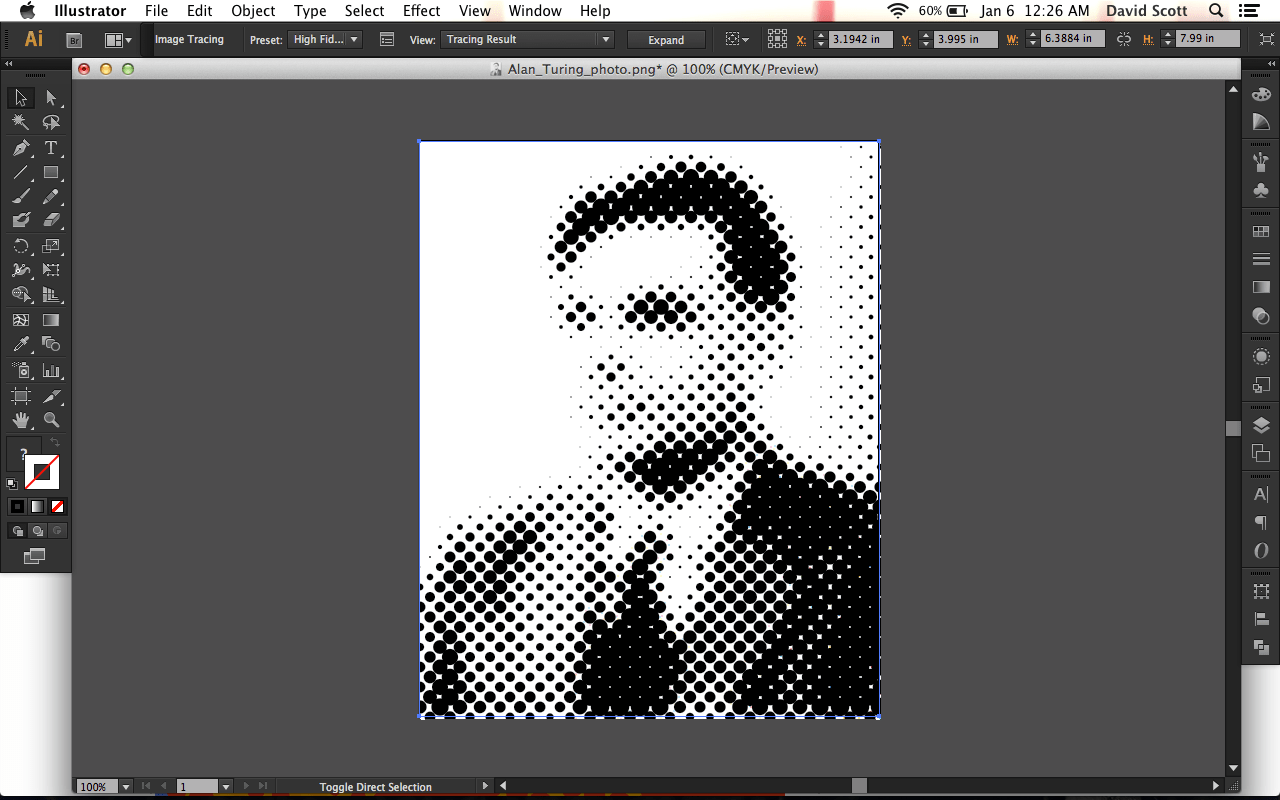Open the Color panel icon
Viewport: 1280px width, 800px height.
1261,94
